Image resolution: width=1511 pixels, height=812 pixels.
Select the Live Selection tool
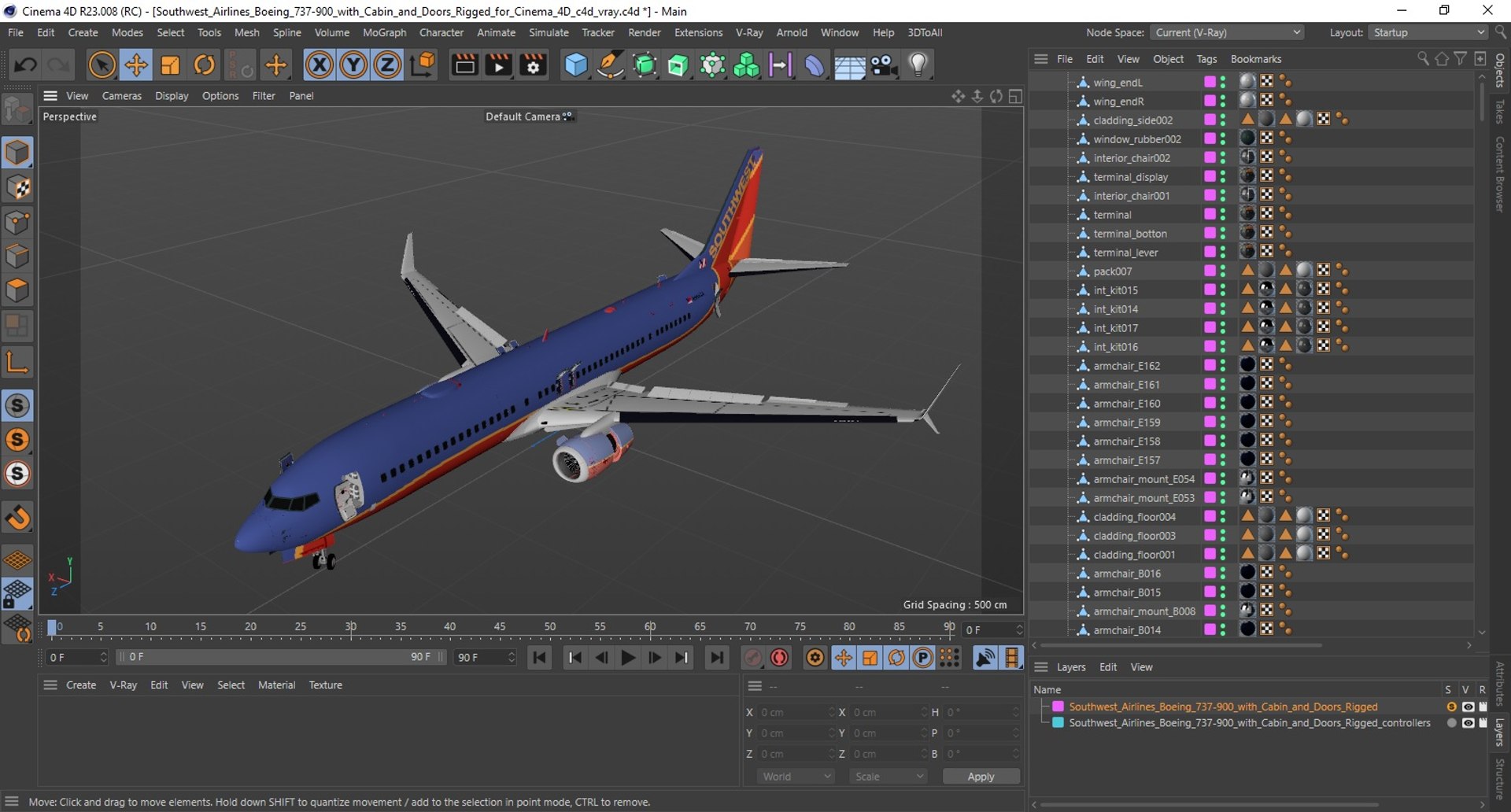click(x=102, y=65)
